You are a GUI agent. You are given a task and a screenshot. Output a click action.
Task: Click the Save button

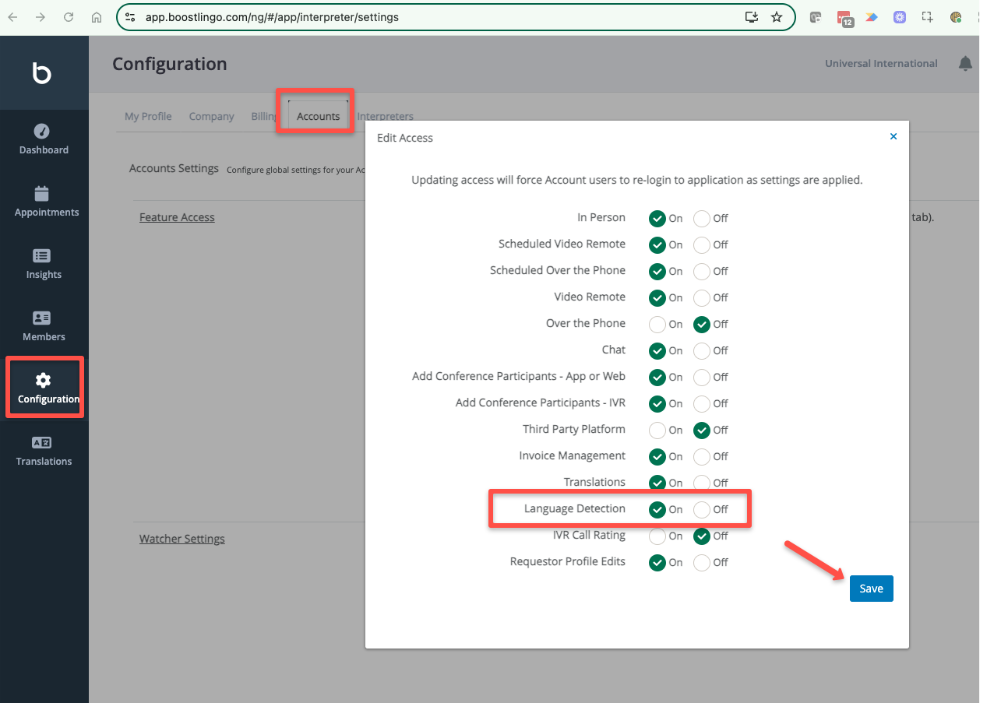click(870, 588)
